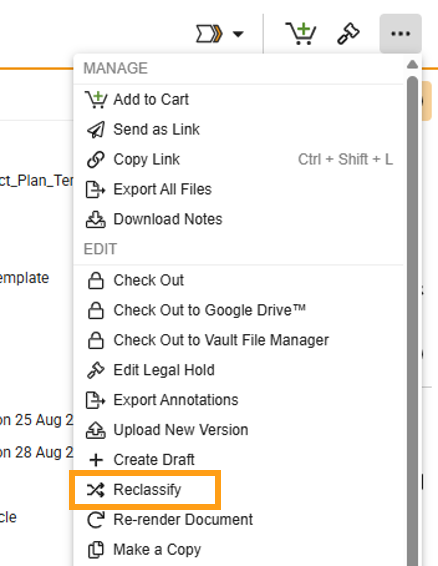Open the workflow state change arrow icon
This screenshot has height=566, width=438.
tap(209, 34)
